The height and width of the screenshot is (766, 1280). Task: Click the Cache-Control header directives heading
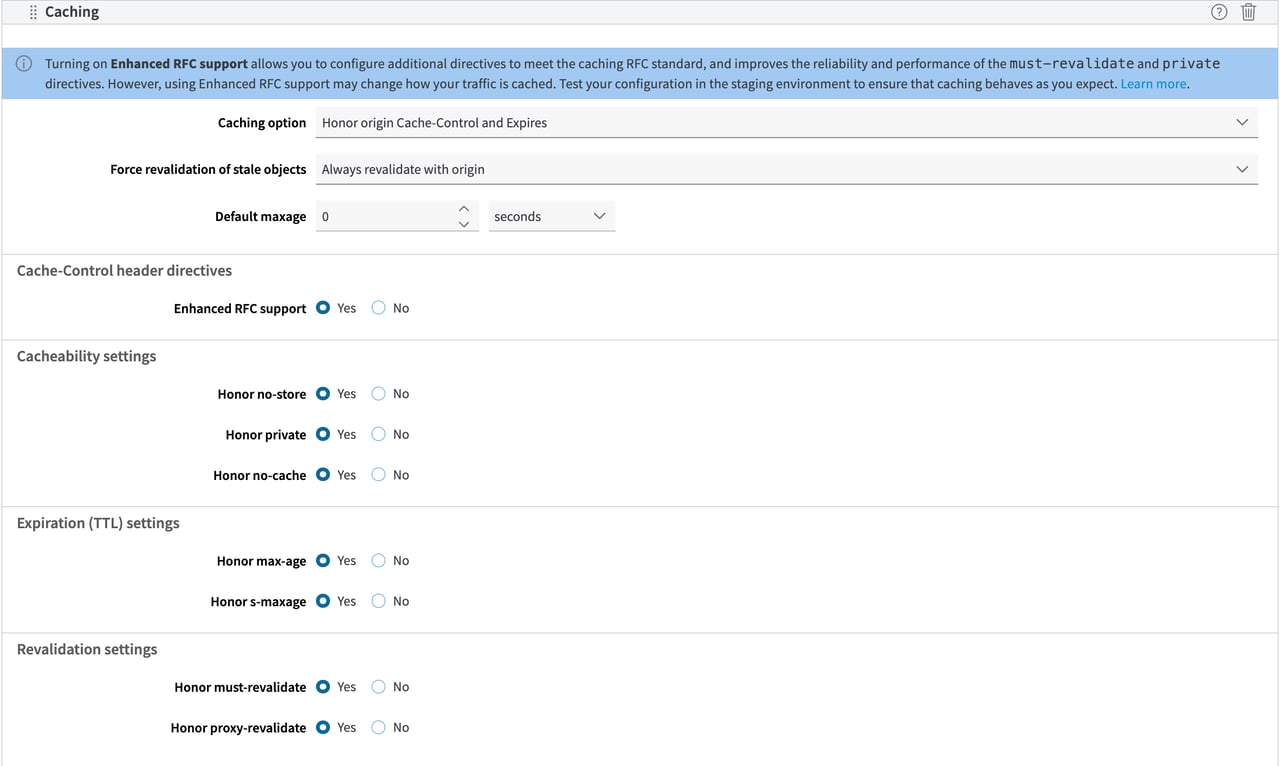(124, 270)
